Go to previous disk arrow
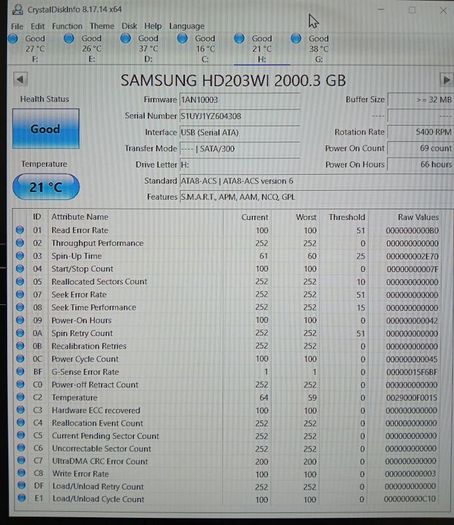The height and width of the screenshot is (525, 454). [20, 80]
